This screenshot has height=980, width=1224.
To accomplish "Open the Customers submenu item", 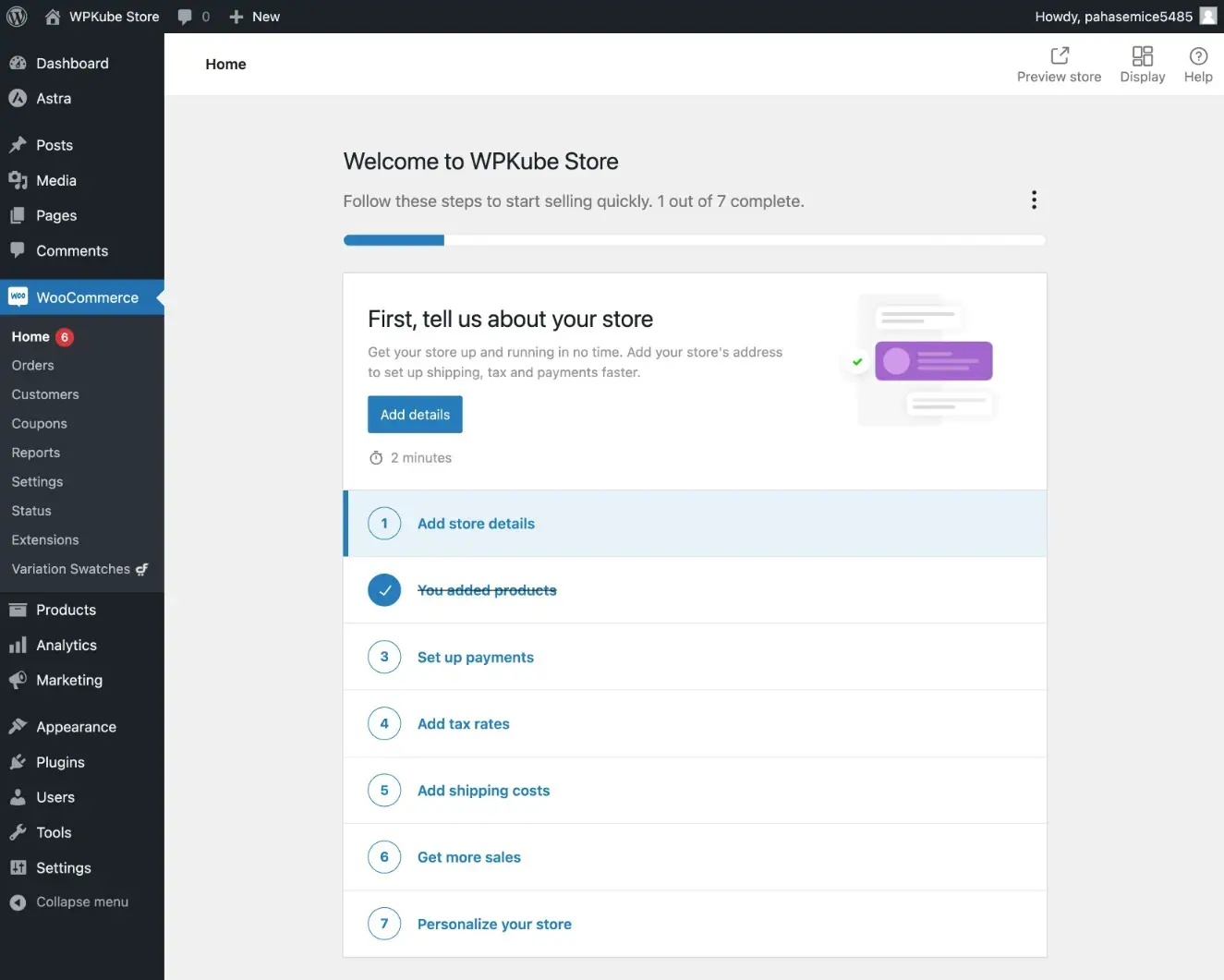I will point(45,394).
